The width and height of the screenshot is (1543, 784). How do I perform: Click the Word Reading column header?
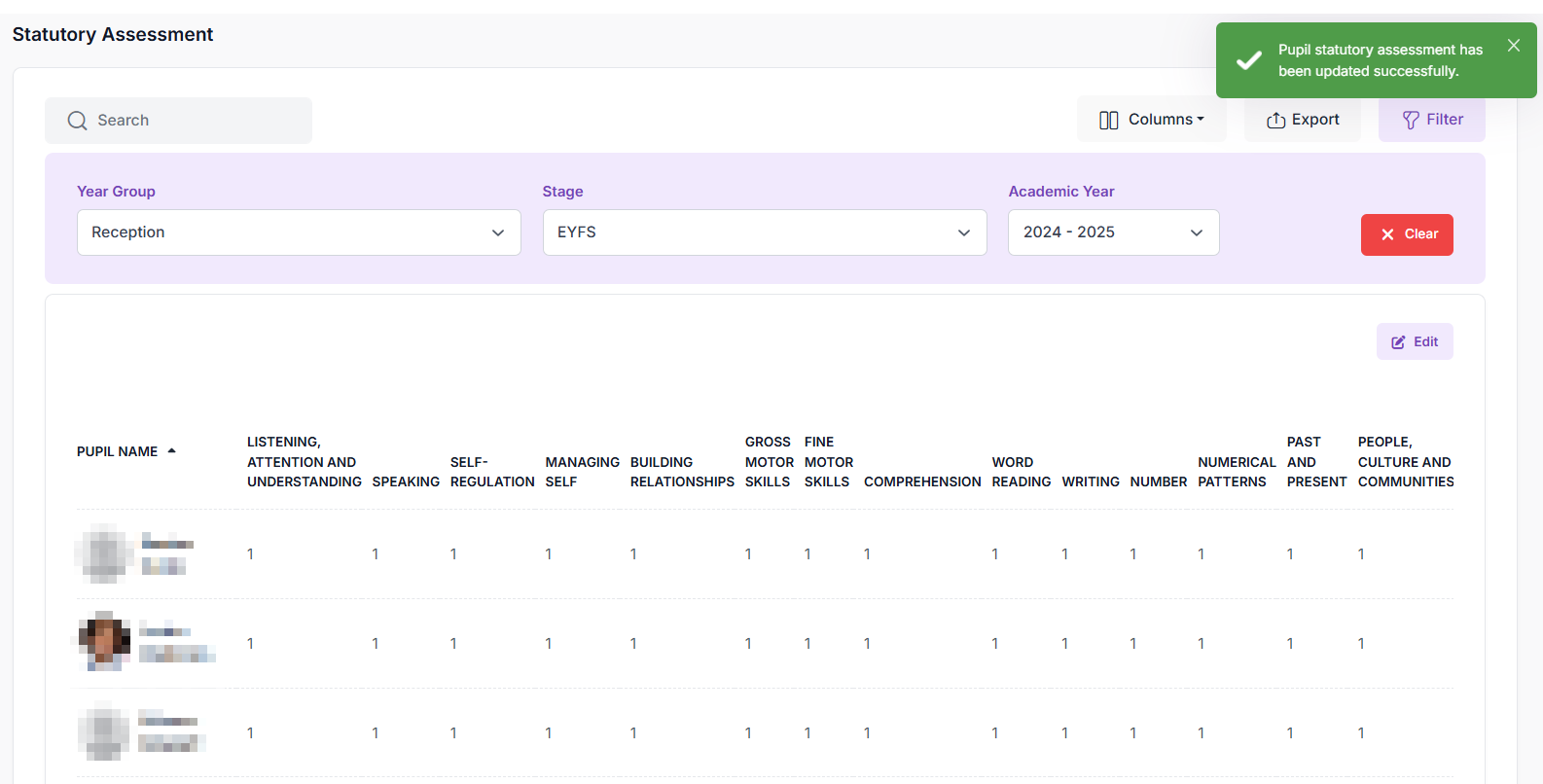[x=1021, y=472]
